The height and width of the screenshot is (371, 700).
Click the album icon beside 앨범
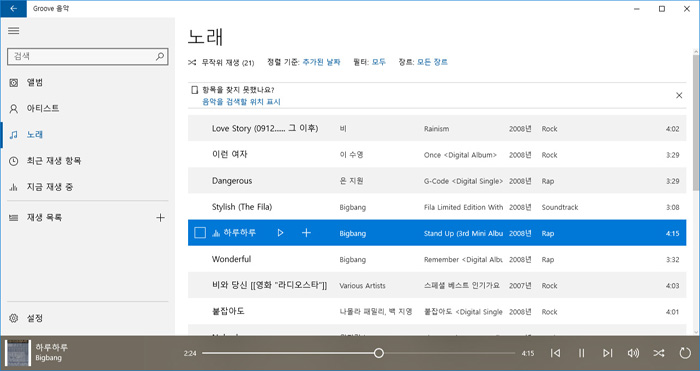(x=14, y=83)
